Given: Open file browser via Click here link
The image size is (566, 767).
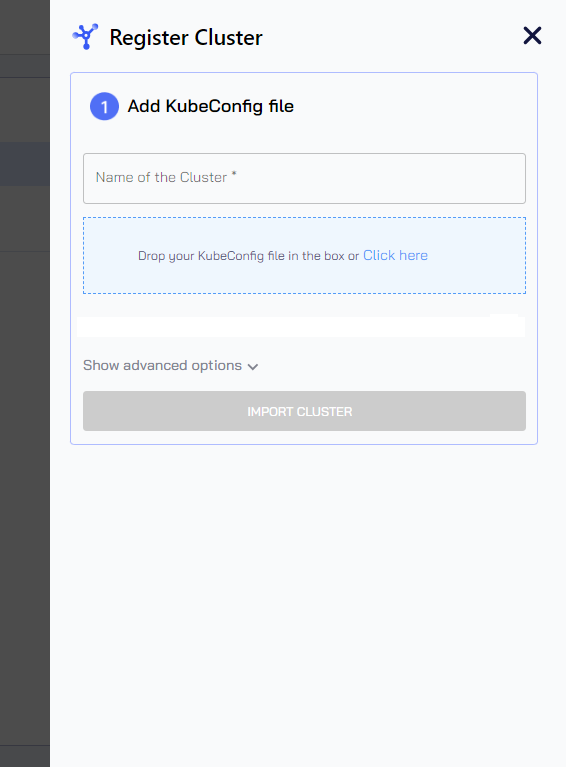Looking at the screenshot, I should click(395, 255).
